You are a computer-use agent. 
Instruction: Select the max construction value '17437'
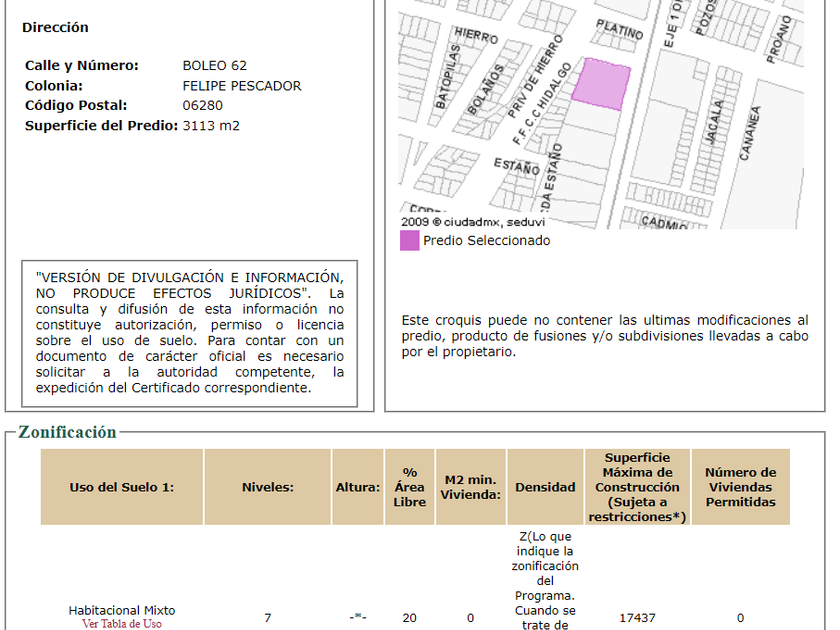638,618
